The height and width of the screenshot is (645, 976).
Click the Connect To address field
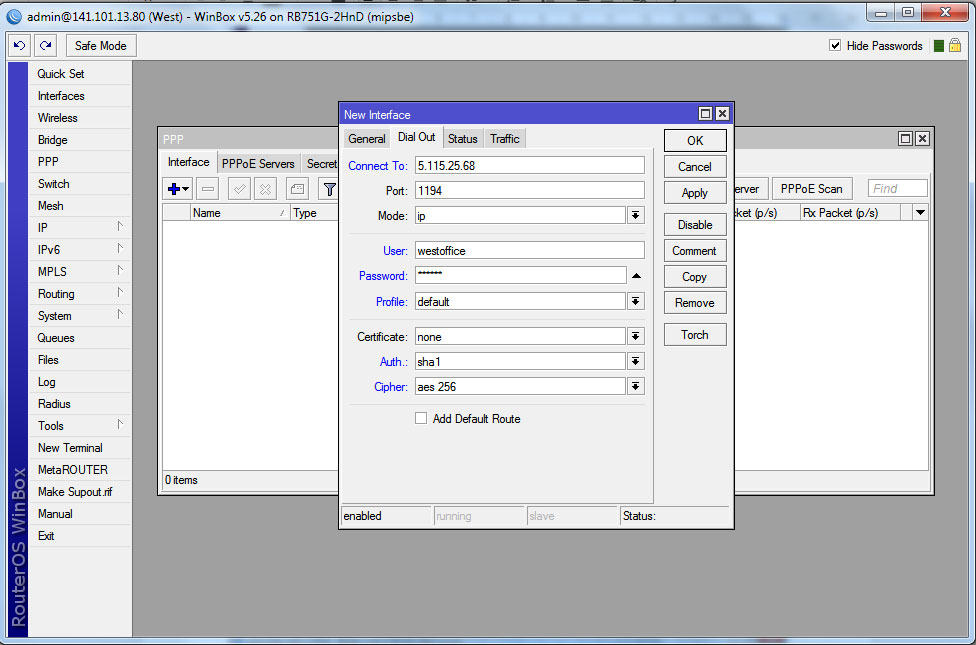coord(530,165)
